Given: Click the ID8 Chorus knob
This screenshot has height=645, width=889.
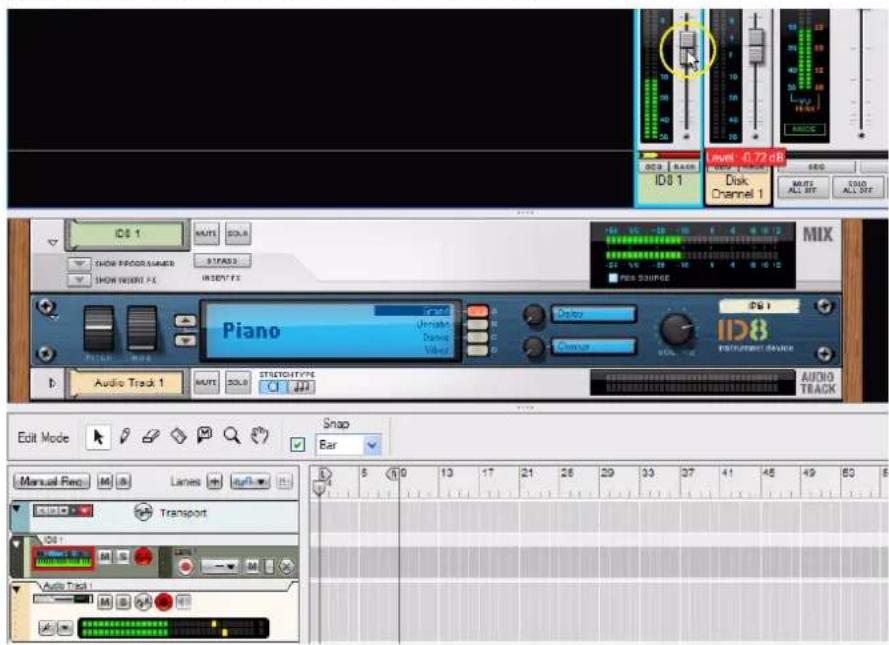Looking at the screenshot, I should tap(534, 347).
